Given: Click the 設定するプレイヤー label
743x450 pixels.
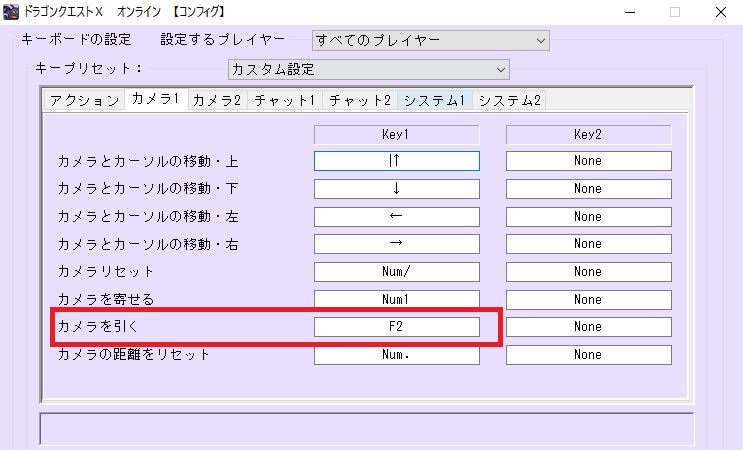Looking at the screenshot, I should coord(223,39).
